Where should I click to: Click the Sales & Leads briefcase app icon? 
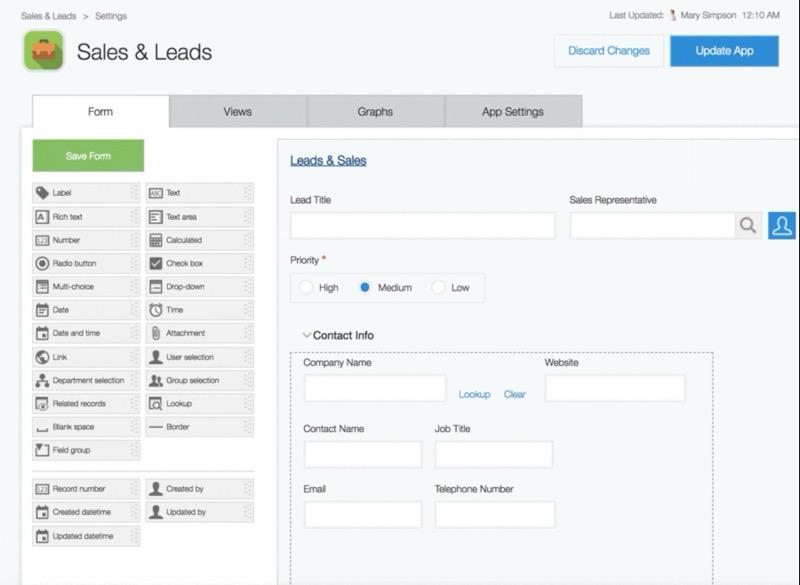(44, 50)
